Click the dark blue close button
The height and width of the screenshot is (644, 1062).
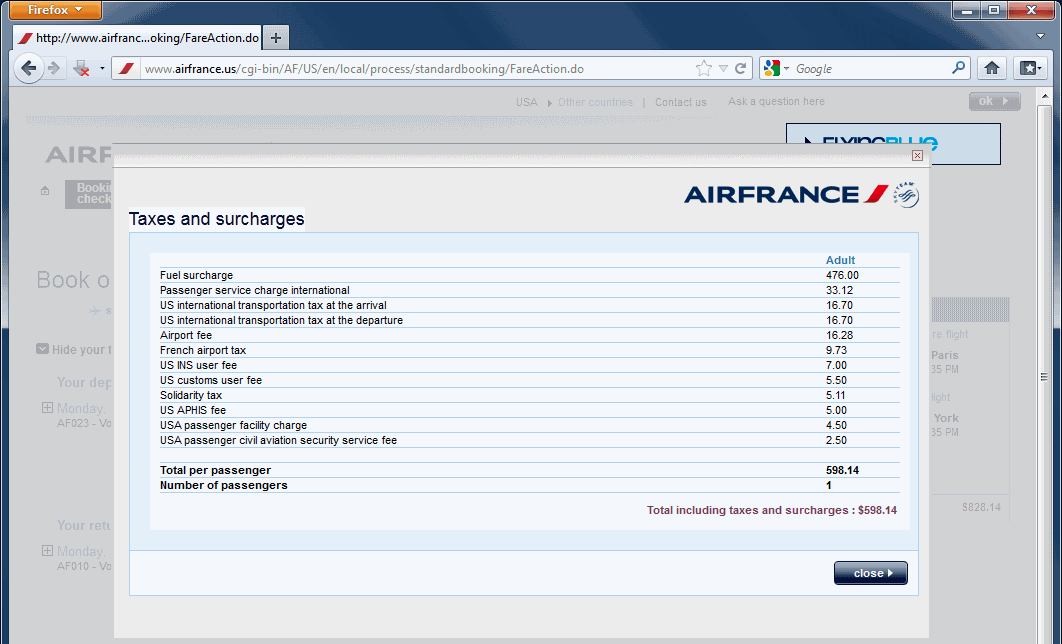[x=870, y=573]
